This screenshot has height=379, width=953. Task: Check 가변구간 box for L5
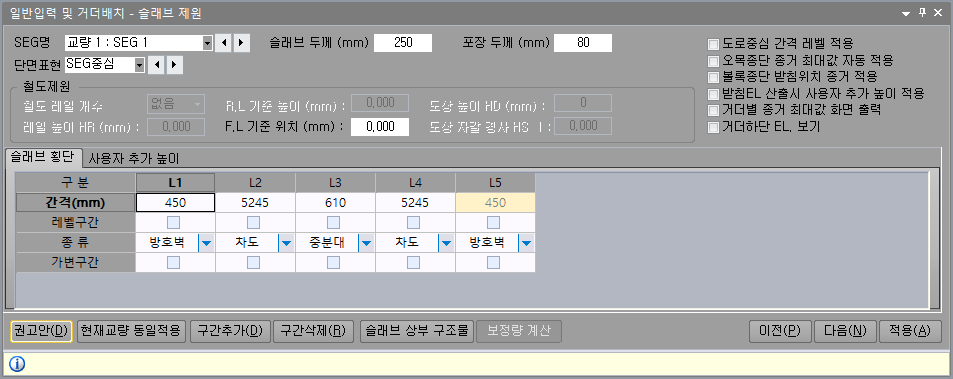494,262
